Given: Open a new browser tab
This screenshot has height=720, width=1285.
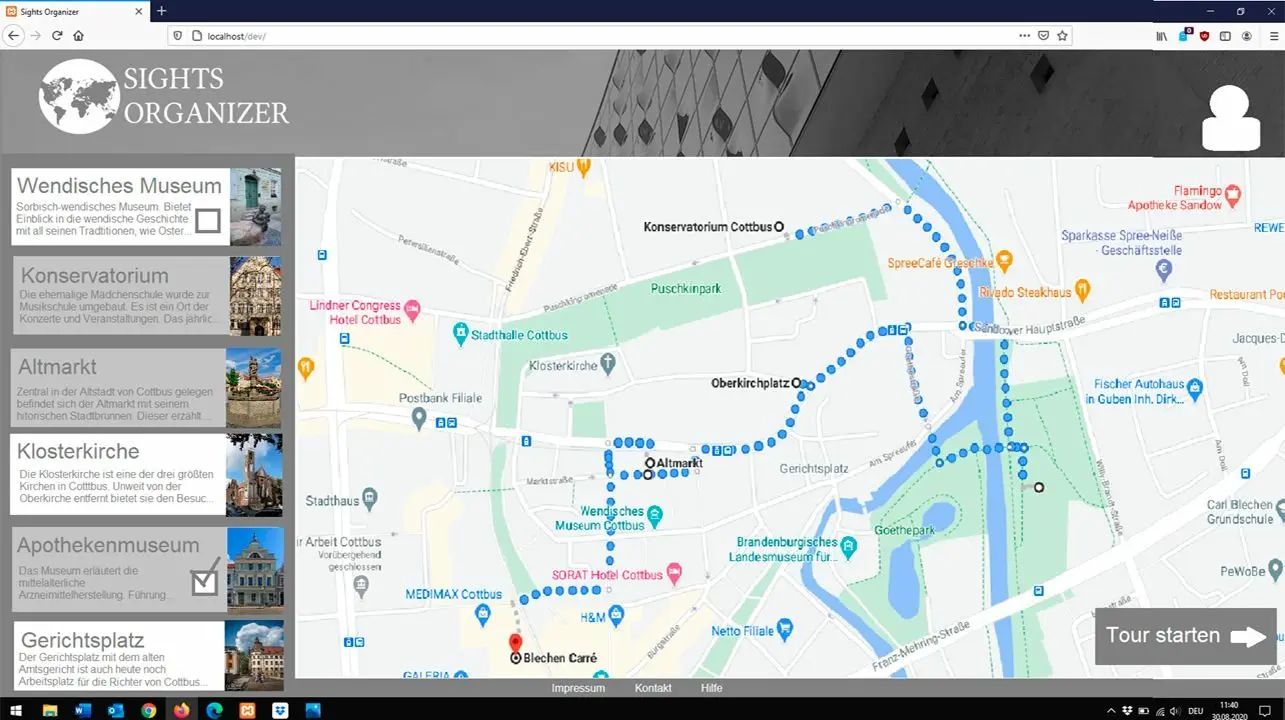Looking at the screenshot, I should click(x=161, y=11).
